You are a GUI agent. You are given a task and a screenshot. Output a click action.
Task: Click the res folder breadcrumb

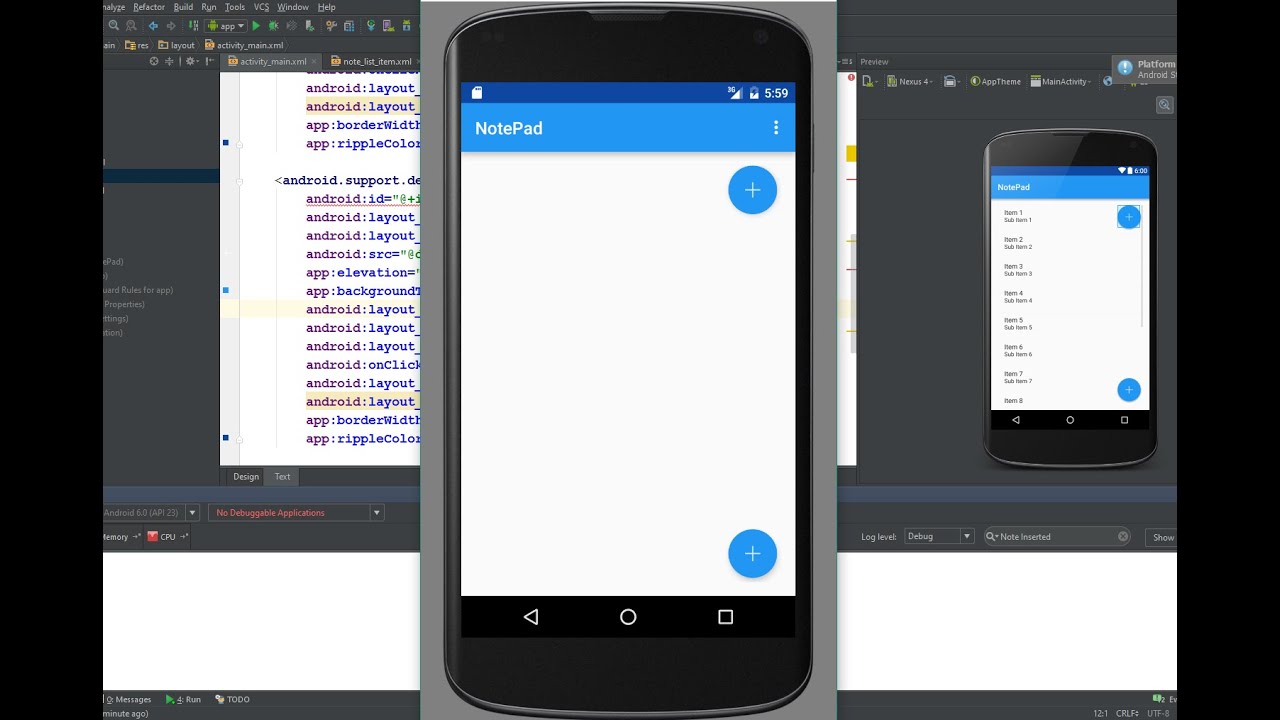pos(135,45)
